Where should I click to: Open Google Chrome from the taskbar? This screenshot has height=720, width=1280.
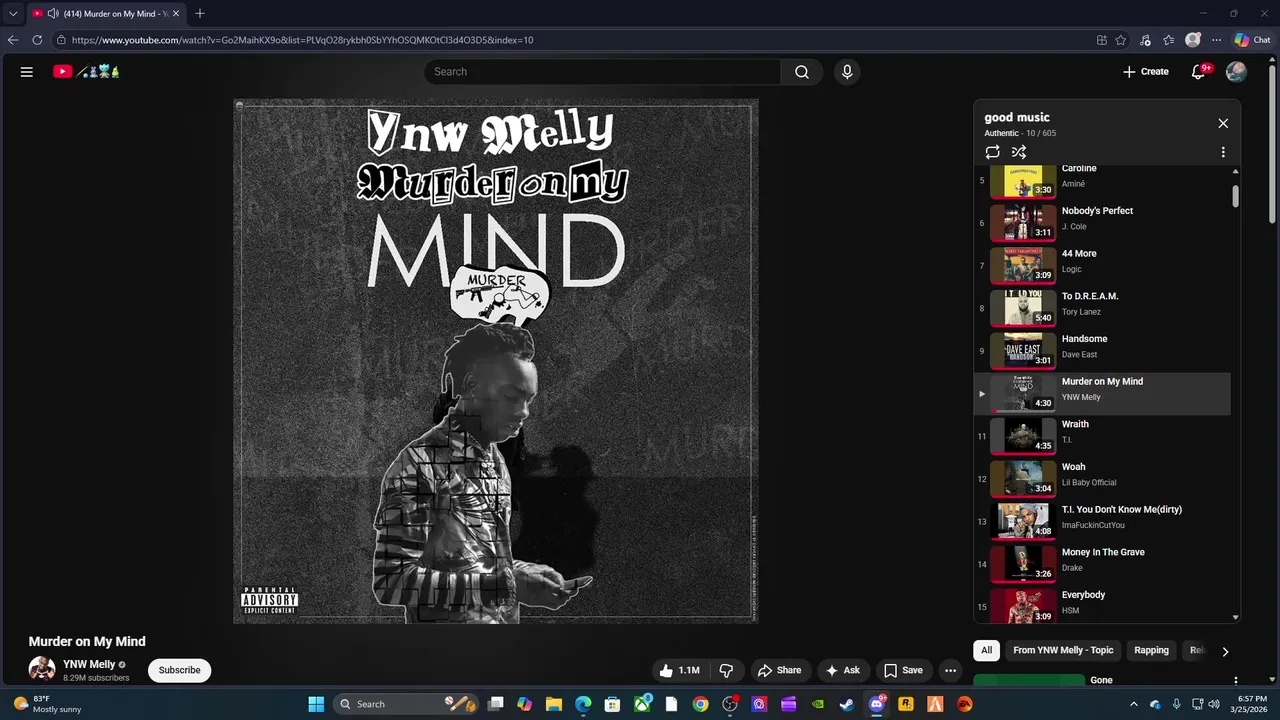click(700, 704)
